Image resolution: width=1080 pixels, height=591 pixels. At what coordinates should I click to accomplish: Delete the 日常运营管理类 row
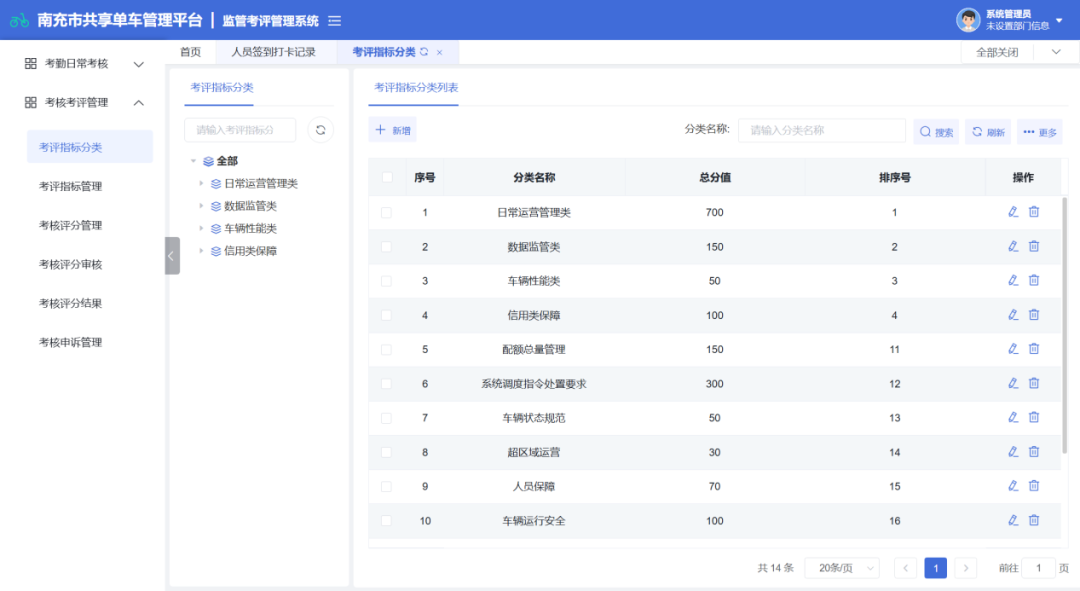1034,212
